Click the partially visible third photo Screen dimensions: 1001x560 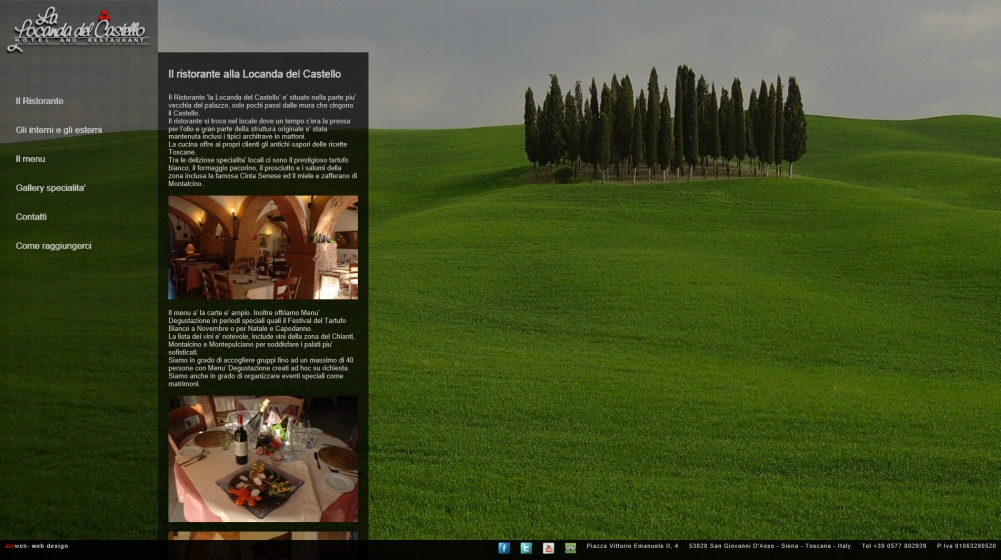click(263, 536)
